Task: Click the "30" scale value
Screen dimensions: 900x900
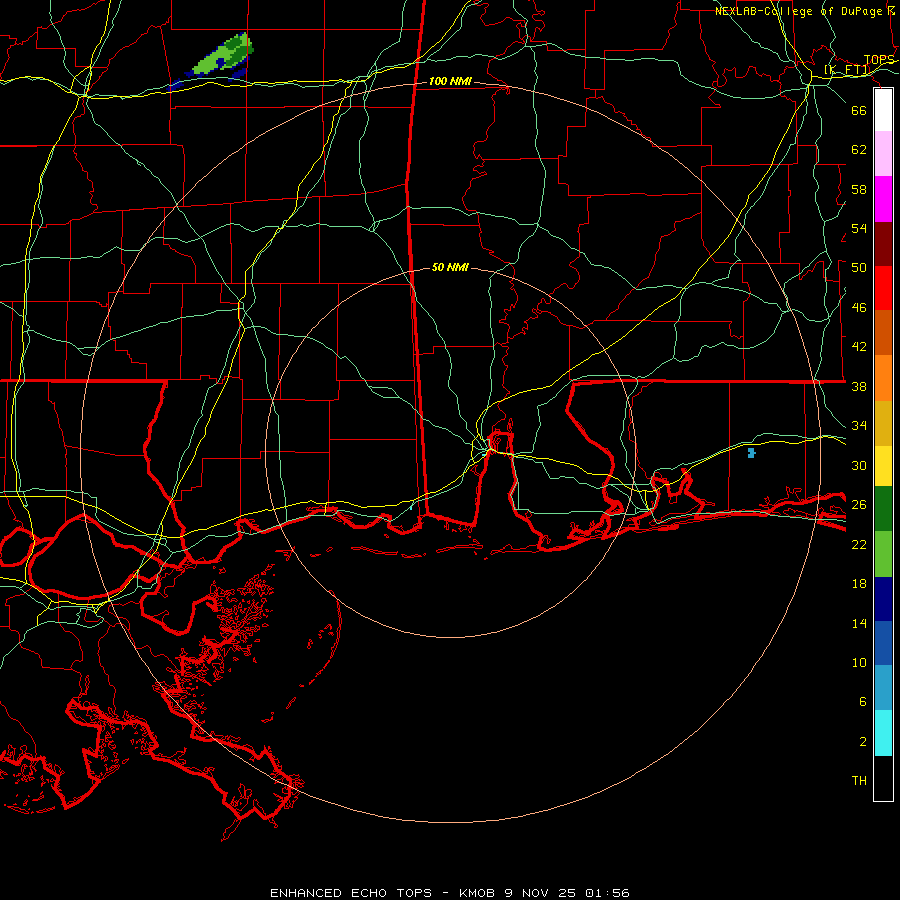Action: point(859,465)
